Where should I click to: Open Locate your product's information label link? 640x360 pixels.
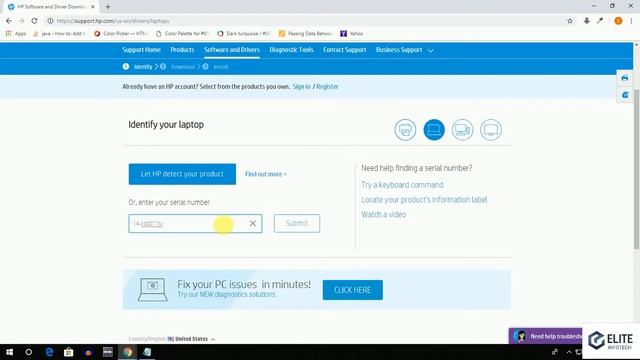(424, 200)
